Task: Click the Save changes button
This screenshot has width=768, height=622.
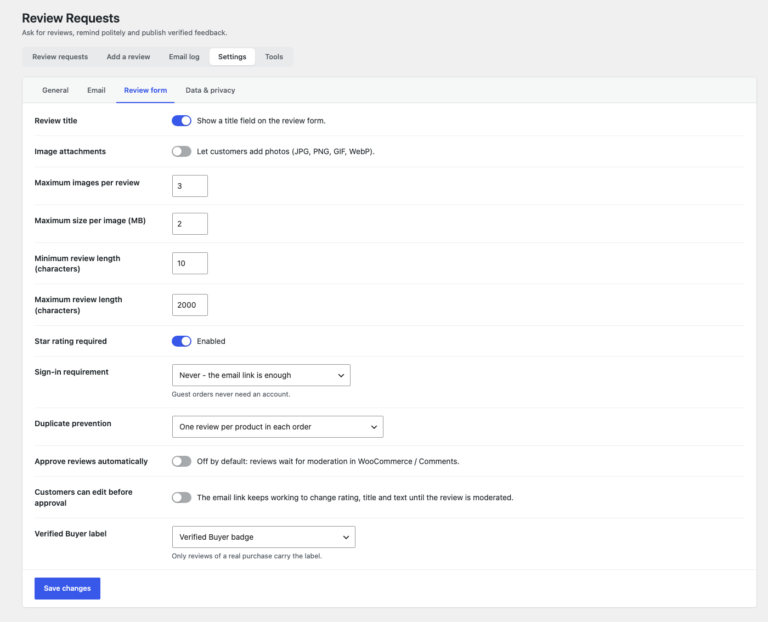Action: point(67,588)
